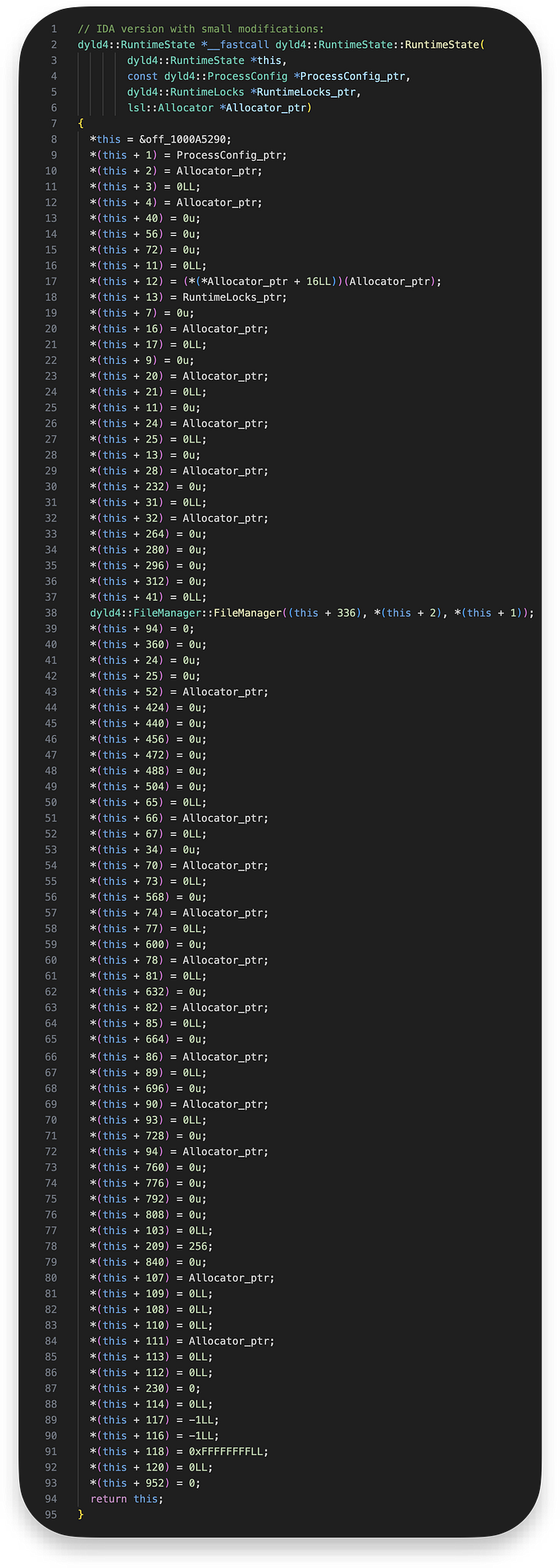The height and width of the screenshot is (1568, 560).
Task: Click gutter line number 95
Action: [51, 1515]
